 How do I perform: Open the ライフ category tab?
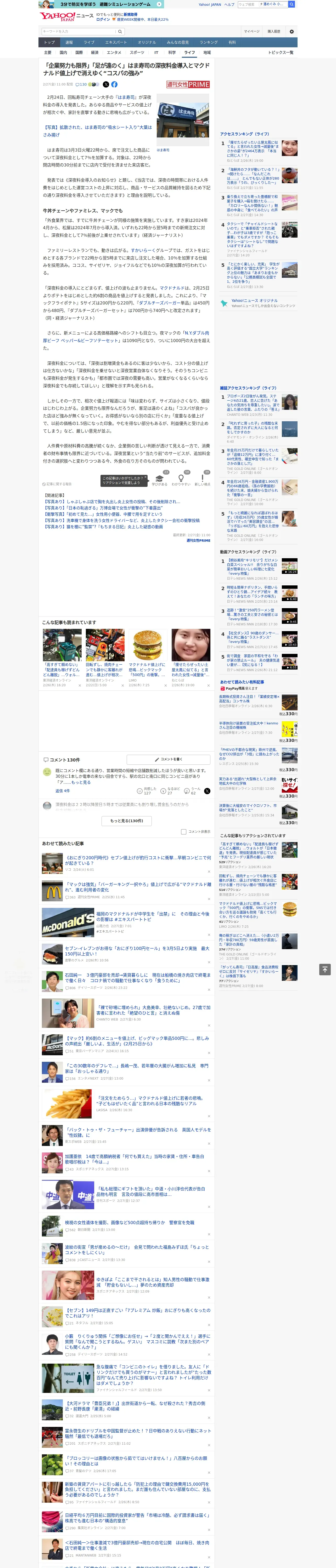point(190,52)
